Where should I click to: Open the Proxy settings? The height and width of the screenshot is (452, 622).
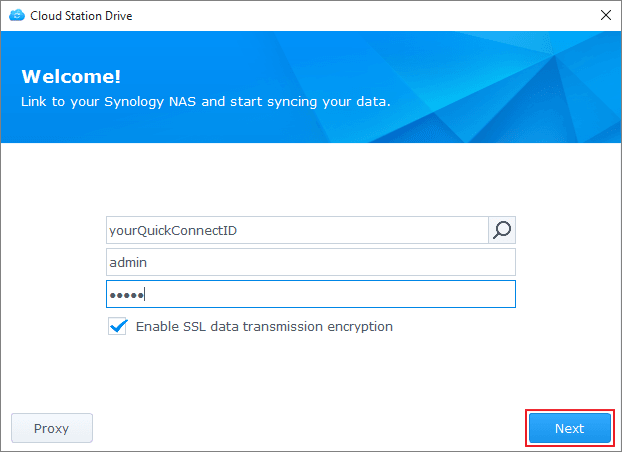pyautogui.click(x=51, y=428)
